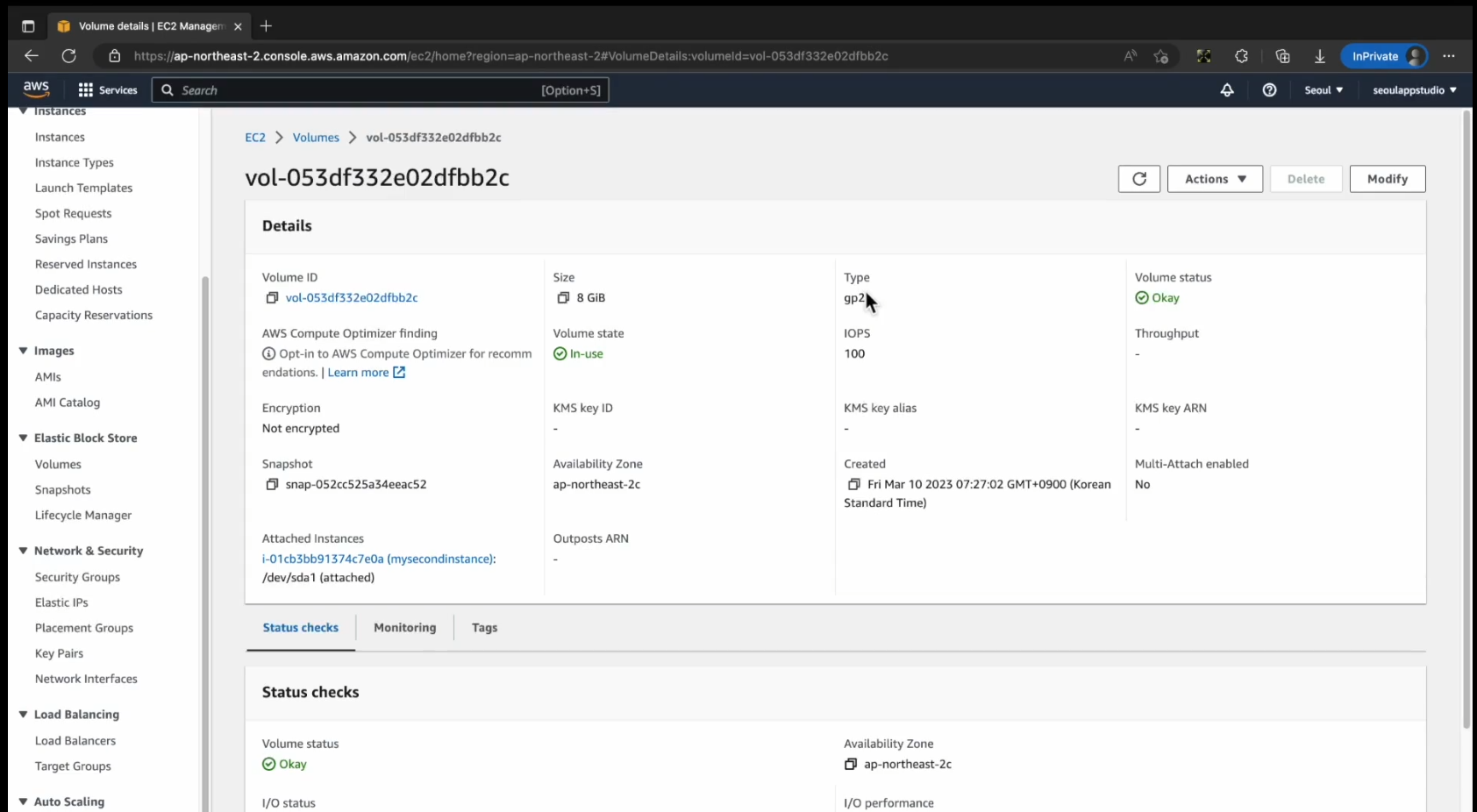Switch to the Monitoring tab
The image size is (1477, 812).
[404, 628]
